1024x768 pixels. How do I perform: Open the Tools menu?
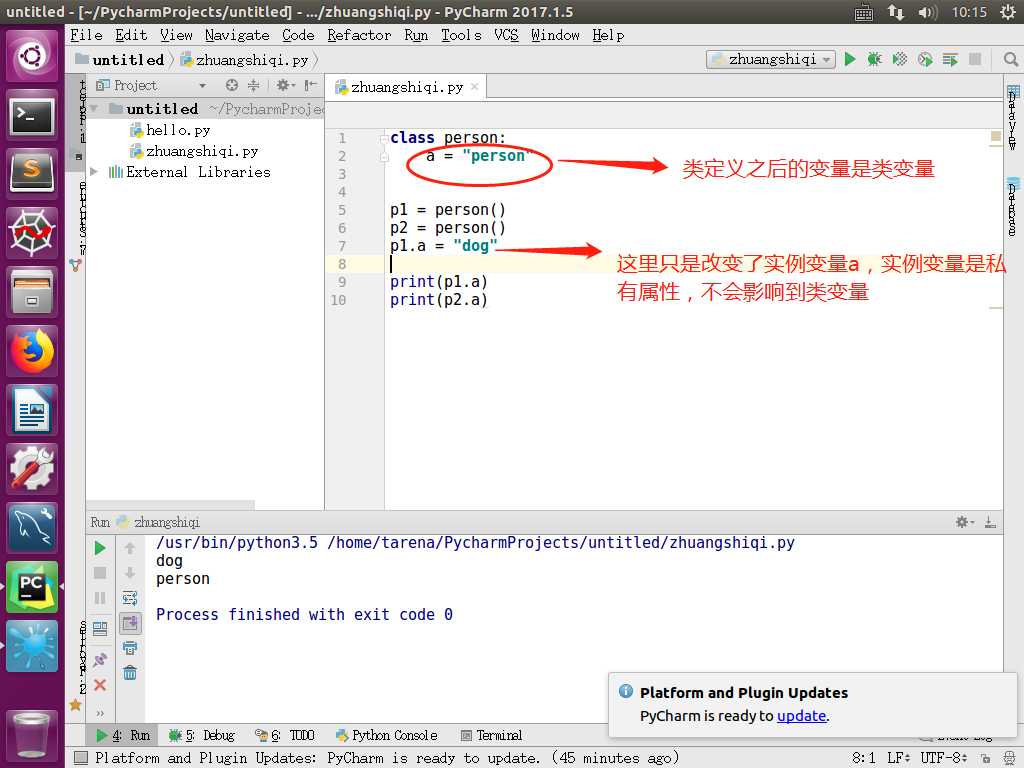[x=461, y=35]
